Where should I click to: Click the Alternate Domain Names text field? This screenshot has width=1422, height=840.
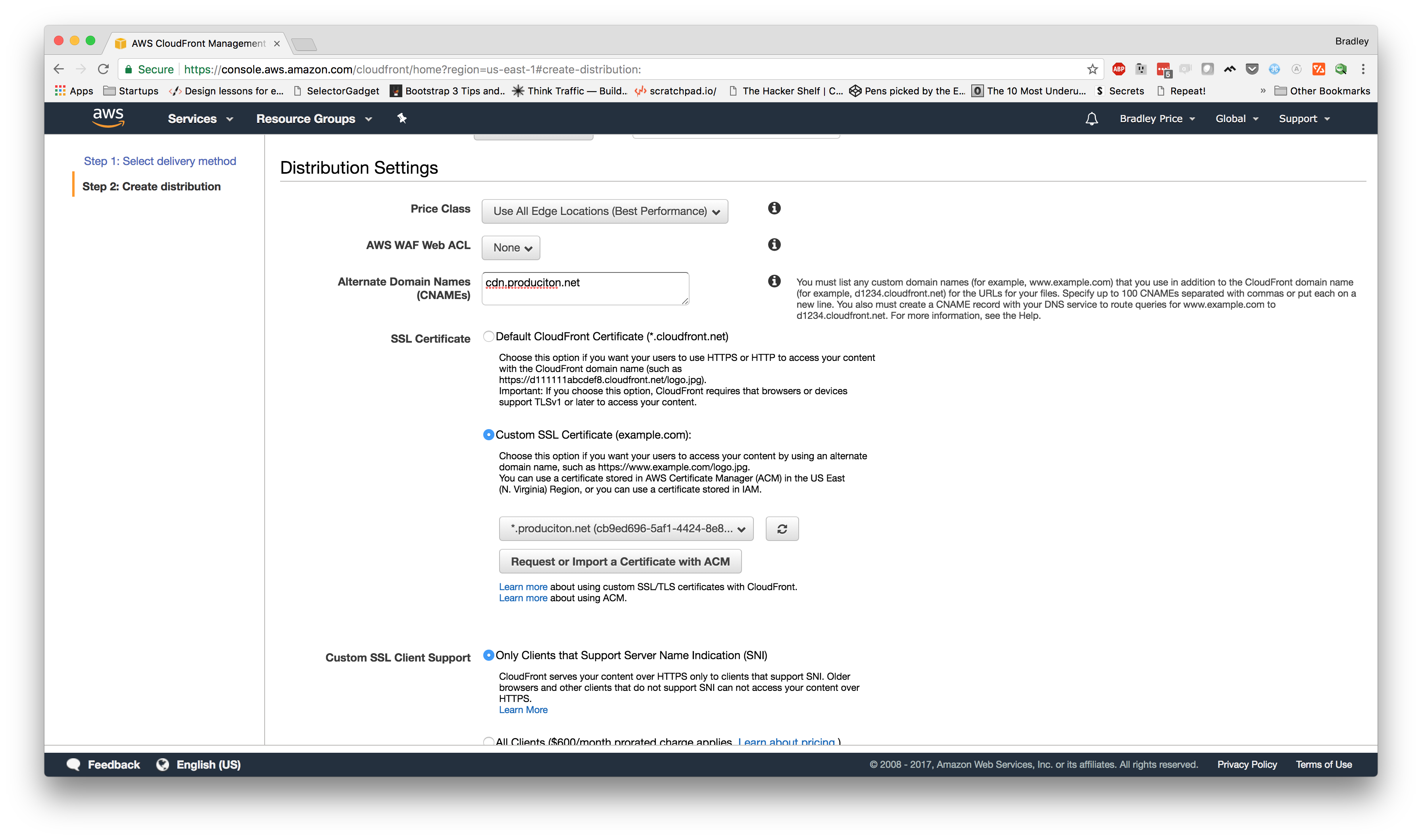pos(585,289)
